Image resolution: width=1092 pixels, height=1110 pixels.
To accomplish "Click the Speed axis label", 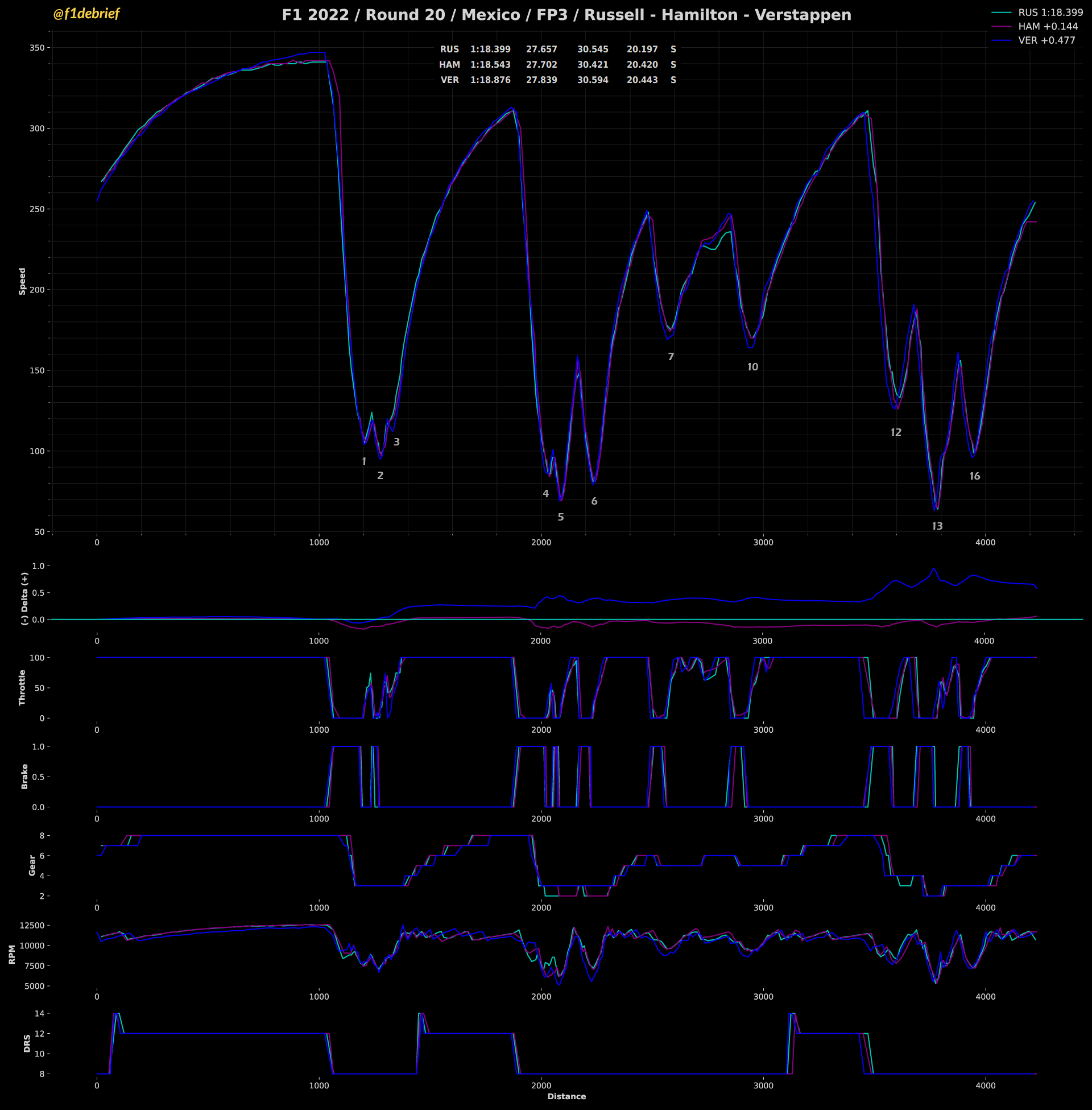I will pos(22,281).
